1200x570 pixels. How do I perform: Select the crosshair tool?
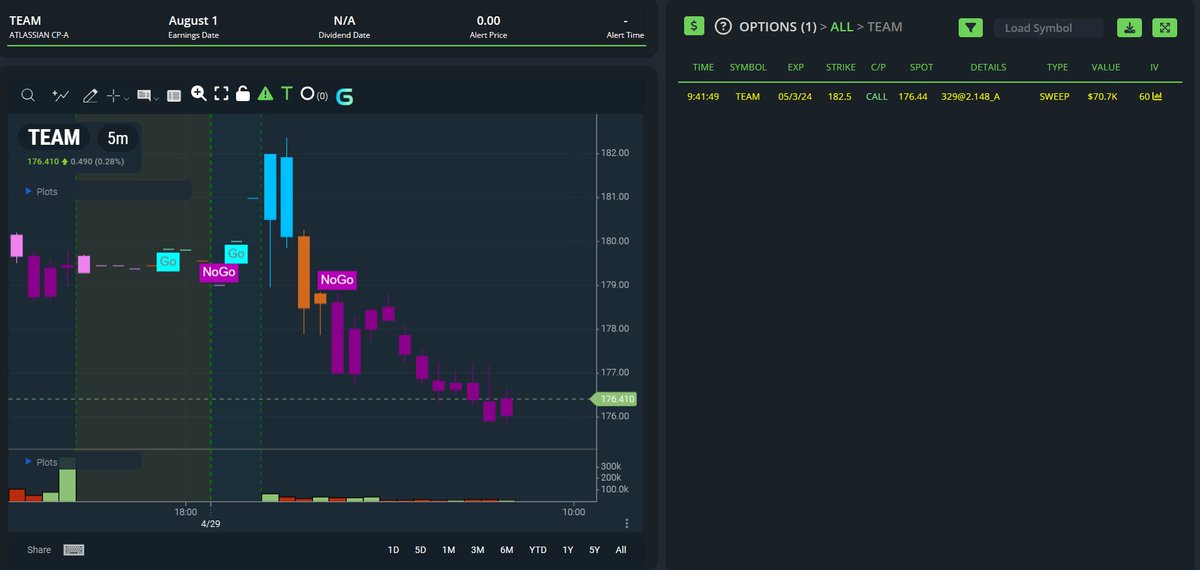[113, 95]
